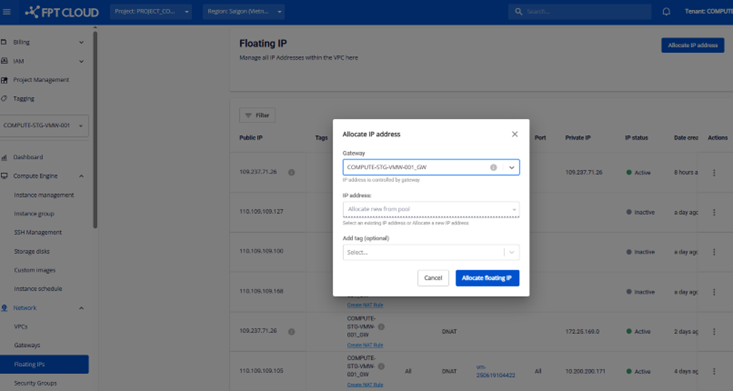Open Gateways in the Network menu
The image size is (733, 391).
(27, 345)
